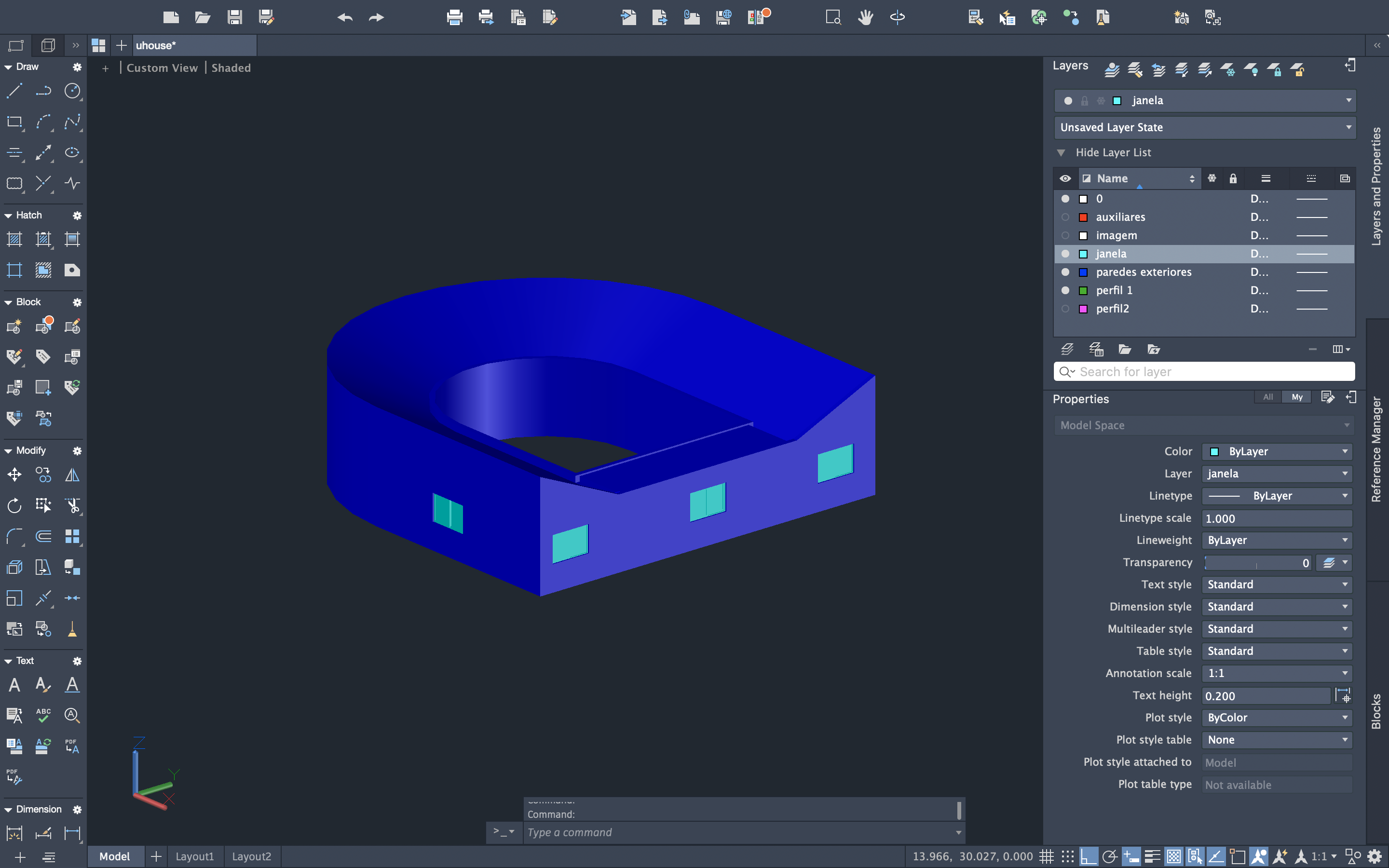Open the Linetype ByLayer dropdown

pyautogui.click(x=1277, y=496)
